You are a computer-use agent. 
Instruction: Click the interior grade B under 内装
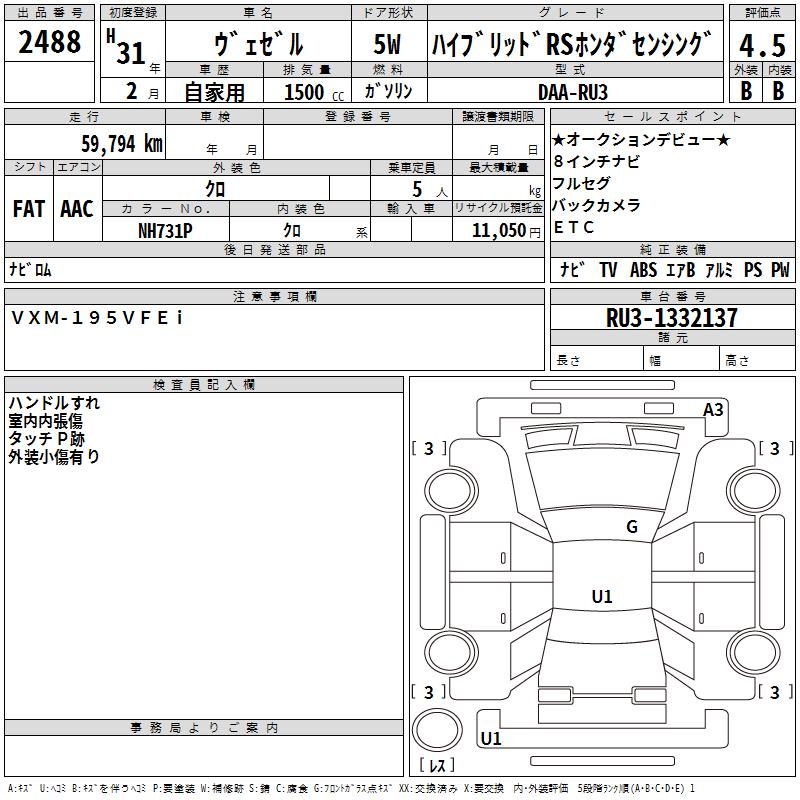(x=778, y=91)
